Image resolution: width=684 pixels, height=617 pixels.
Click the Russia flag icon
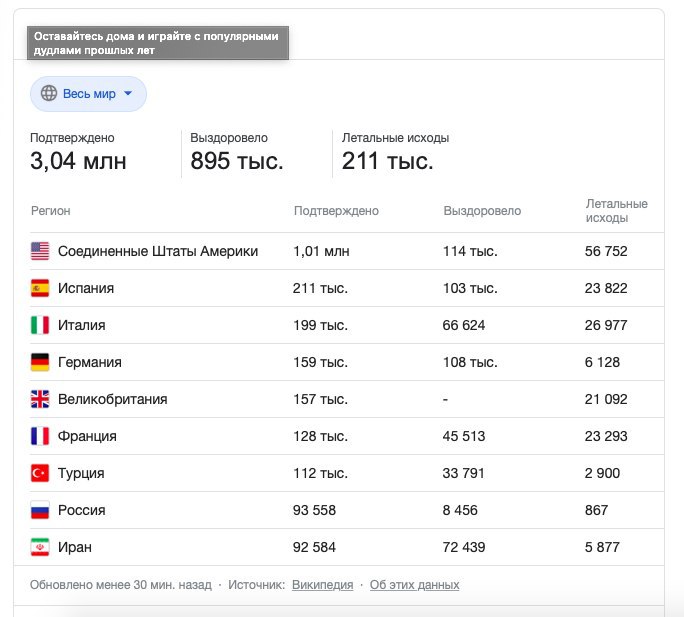40,510
